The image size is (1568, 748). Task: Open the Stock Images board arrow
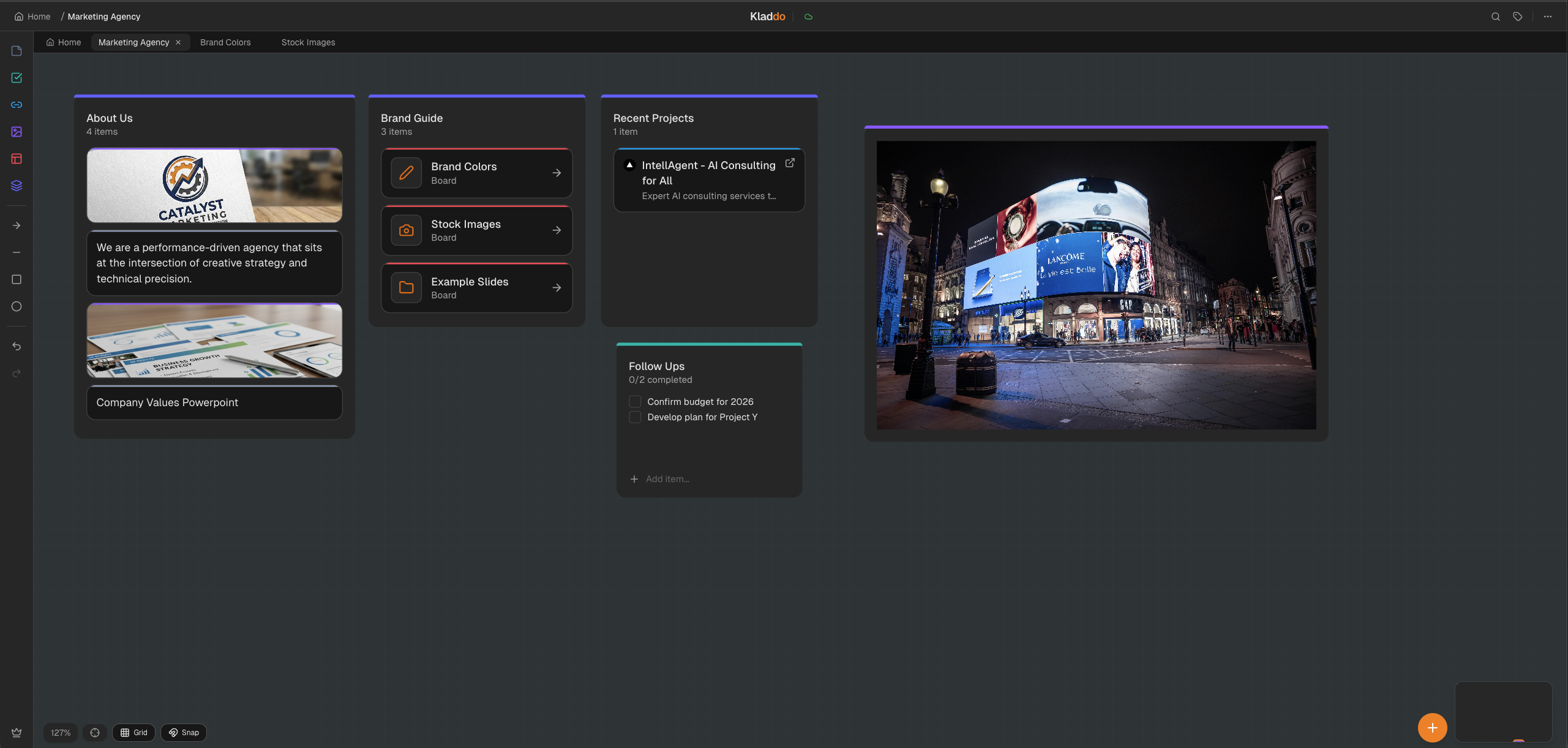pos(556,230)
